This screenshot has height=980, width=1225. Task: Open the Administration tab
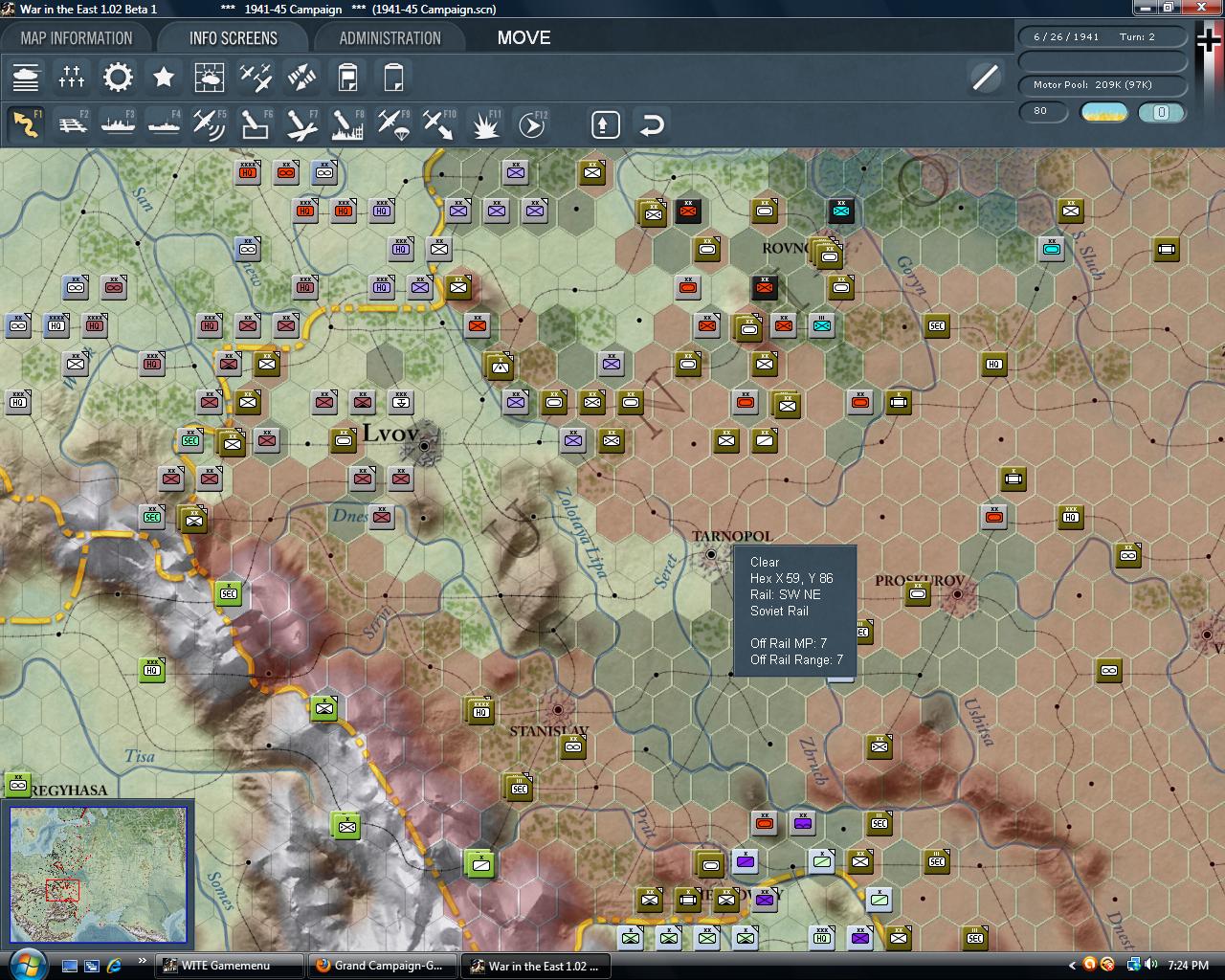click(390, 38)
